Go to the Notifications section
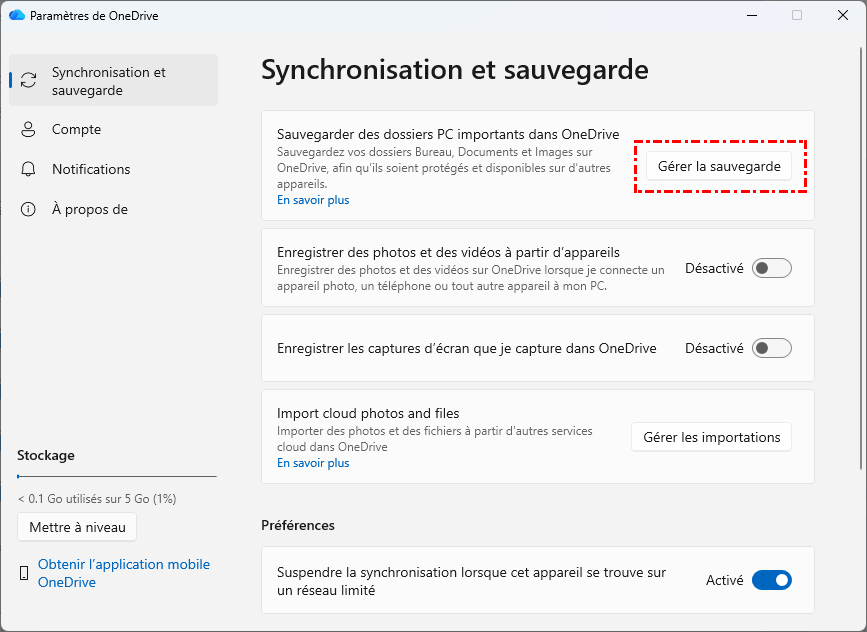 tap(91, 170)
